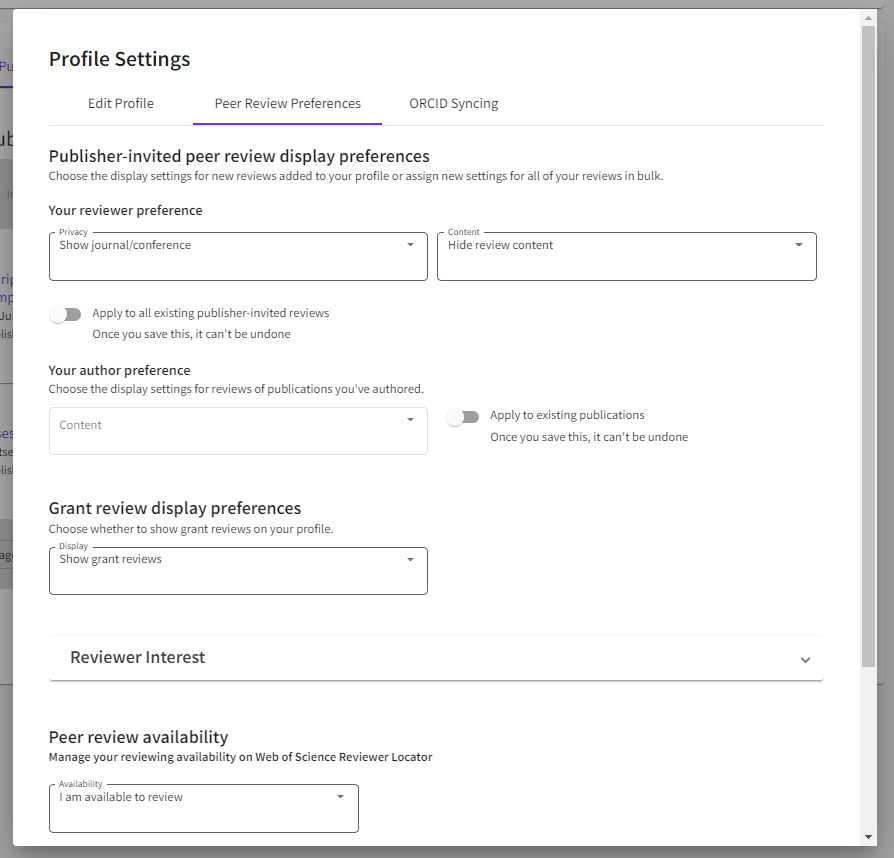Select the Peer Review Preferences tab
This screenshot has height=858, width=894.
point(287,103)
